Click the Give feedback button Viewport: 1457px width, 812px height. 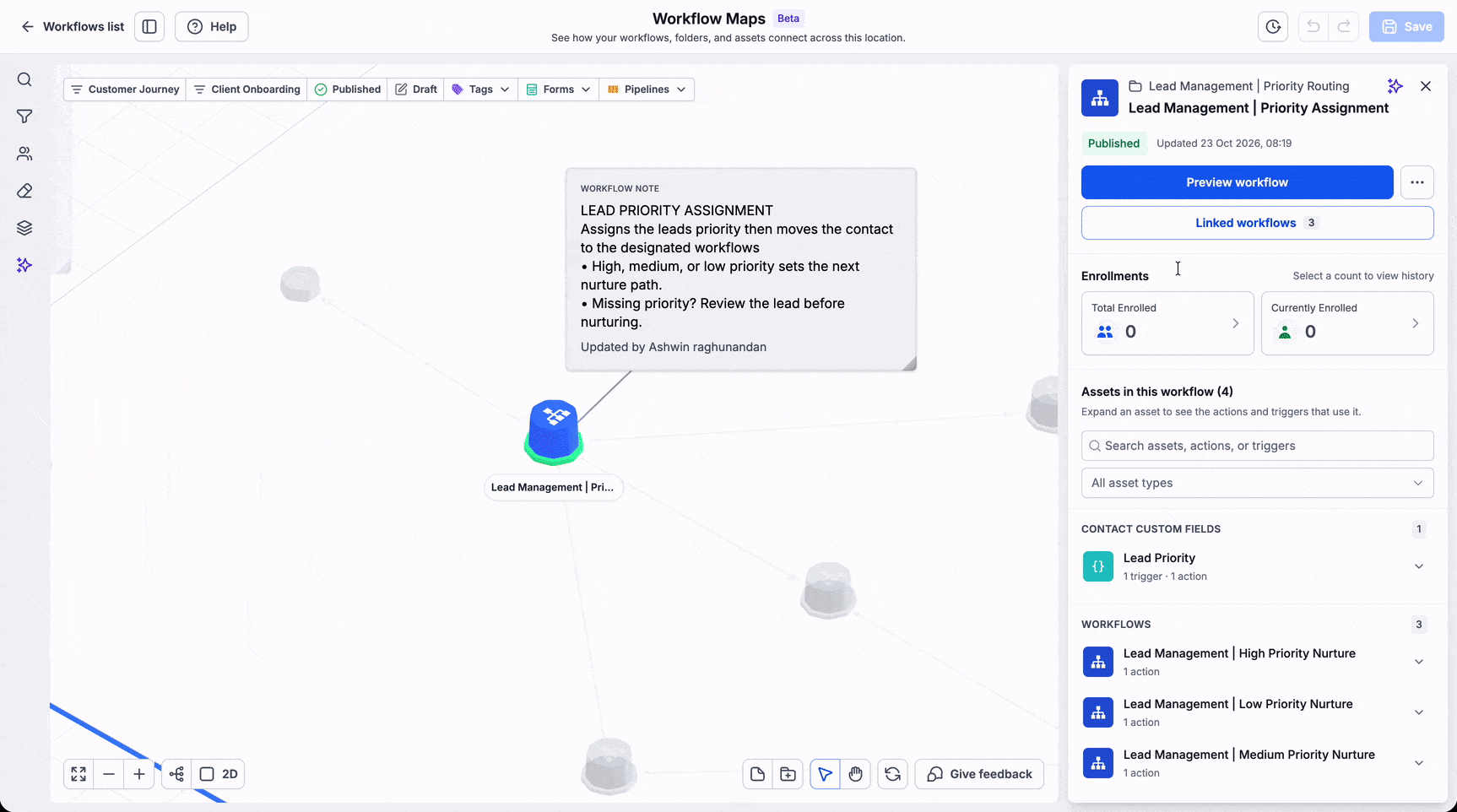[x=979, y=774]
